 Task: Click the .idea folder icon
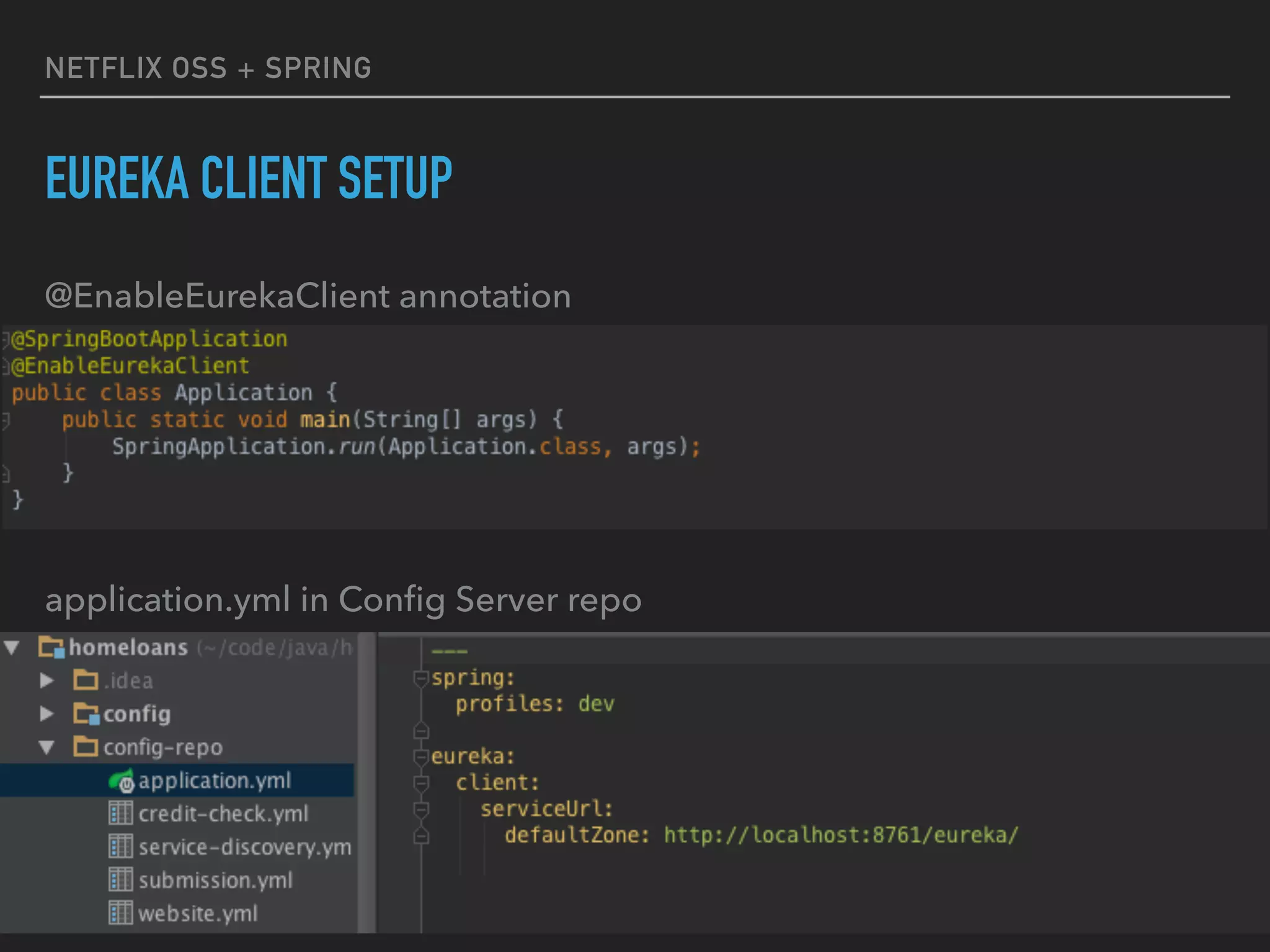(86, 681)
